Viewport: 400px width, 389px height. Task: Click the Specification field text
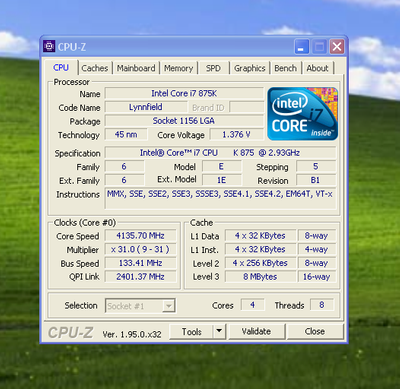pos(220,153)
